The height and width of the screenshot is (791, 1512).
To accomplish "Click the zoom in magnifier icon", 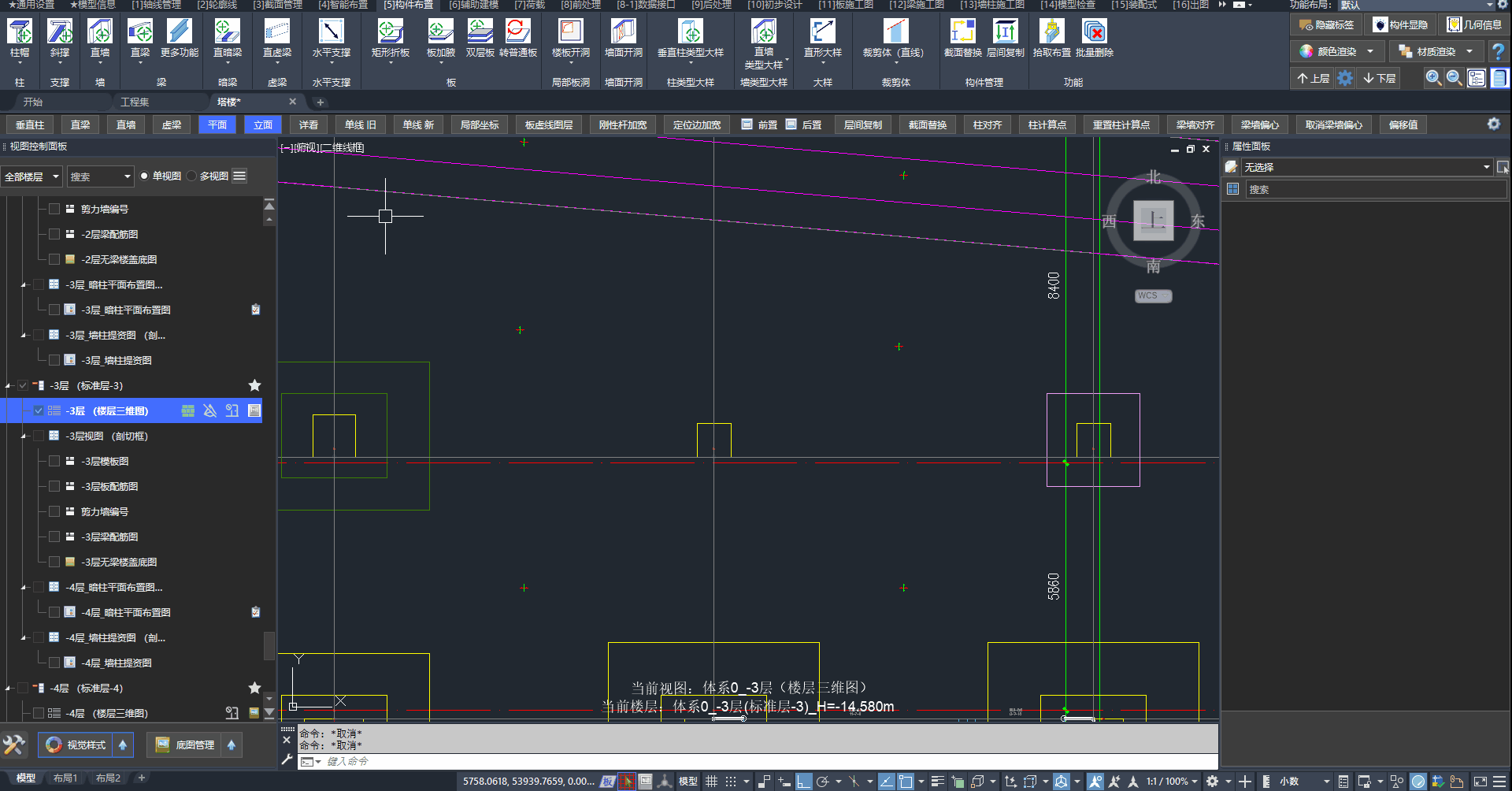I will pos(1433,78).
